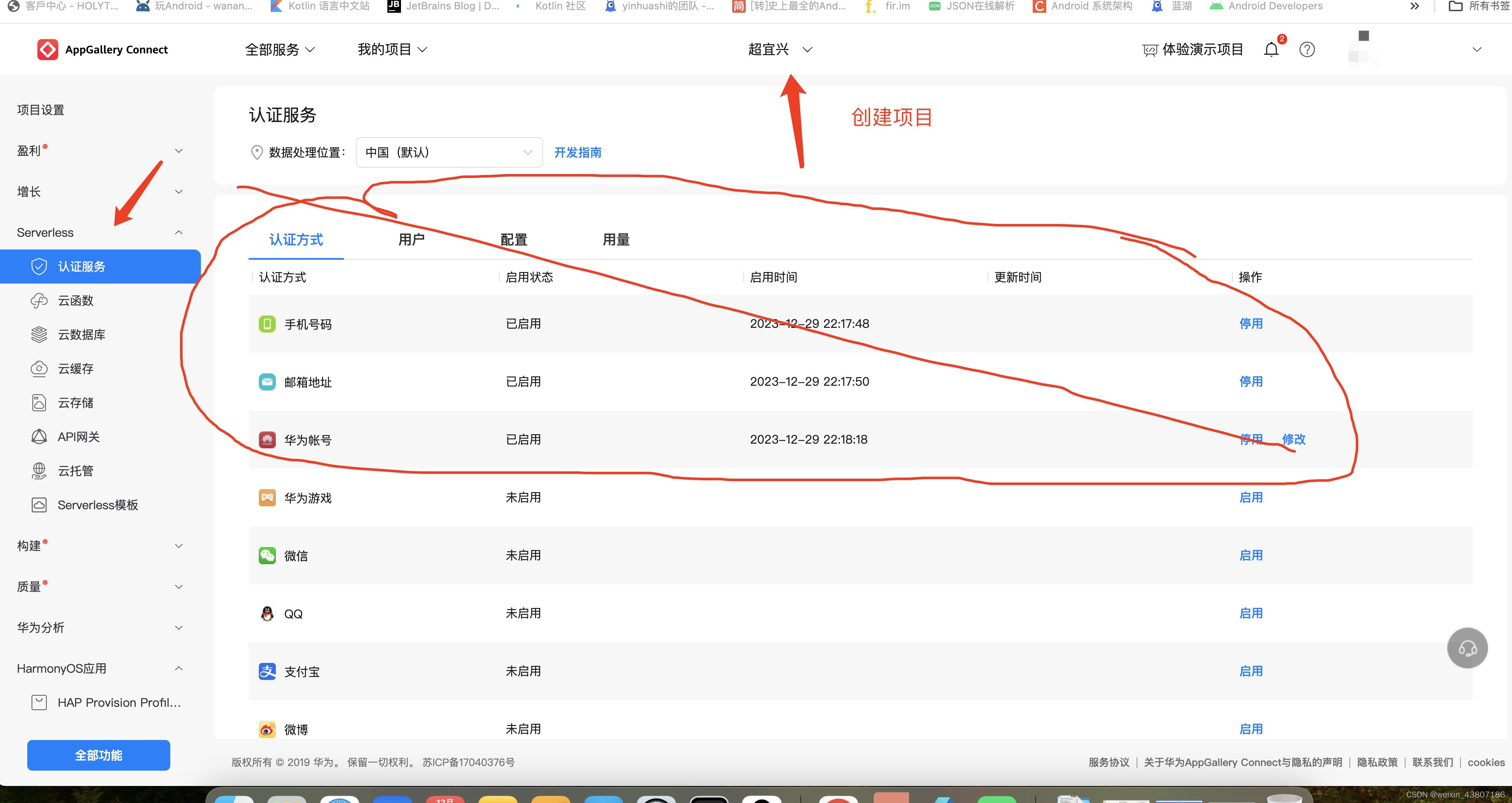
Task: Click the demo project icon in header
Action: point(1150,50)
